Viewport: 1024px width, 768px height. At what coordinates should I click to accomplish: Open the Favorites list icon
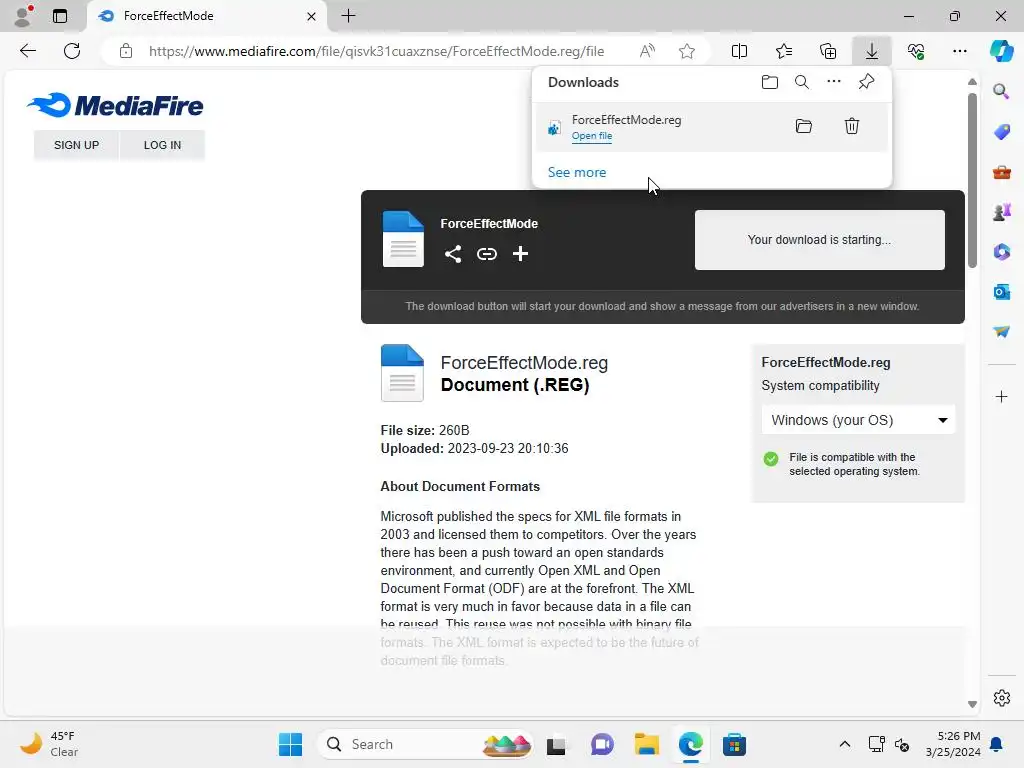pos(784,51)
